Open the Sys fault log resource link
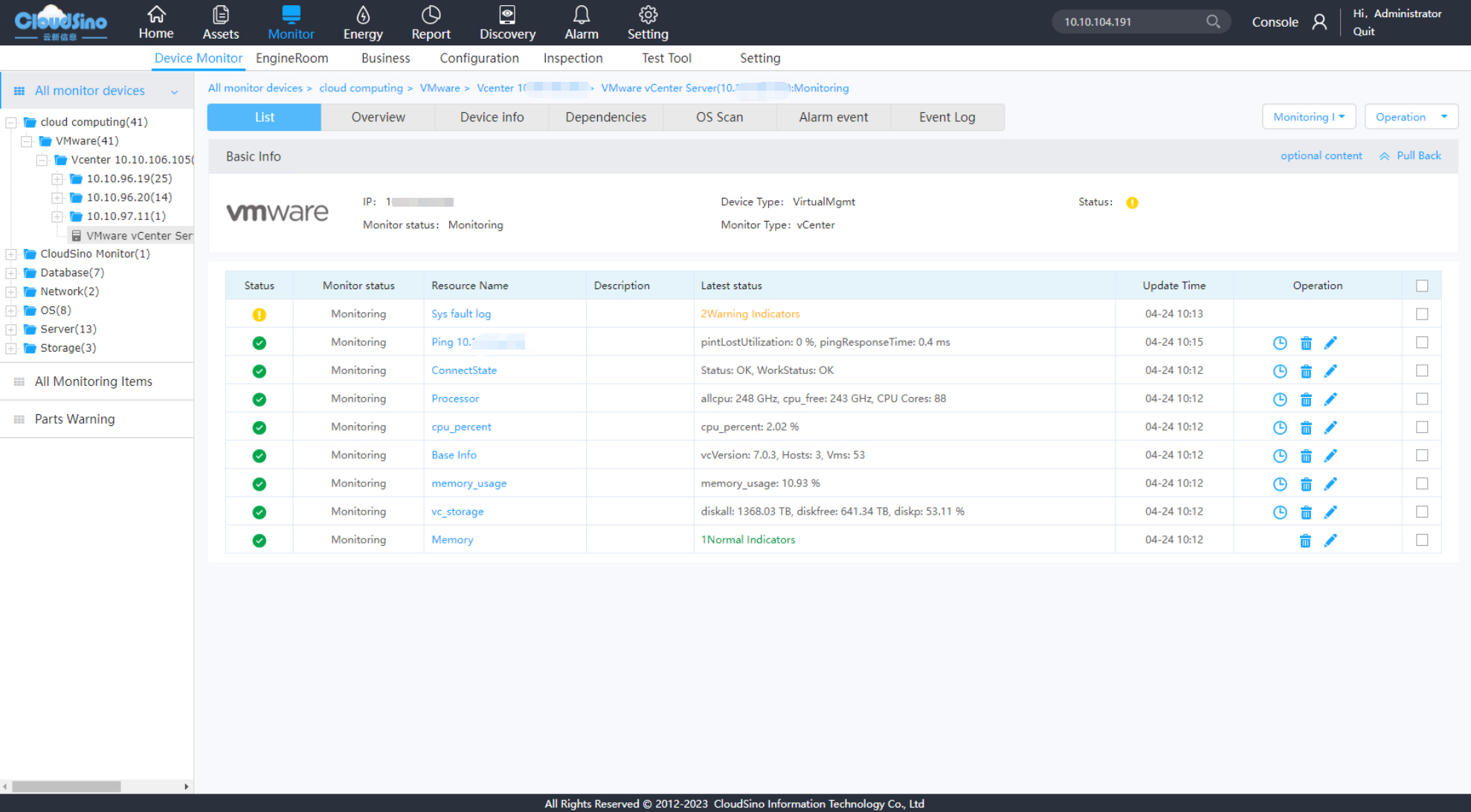The height and width of the screenshot is (812, 1471). click(461, 314)
